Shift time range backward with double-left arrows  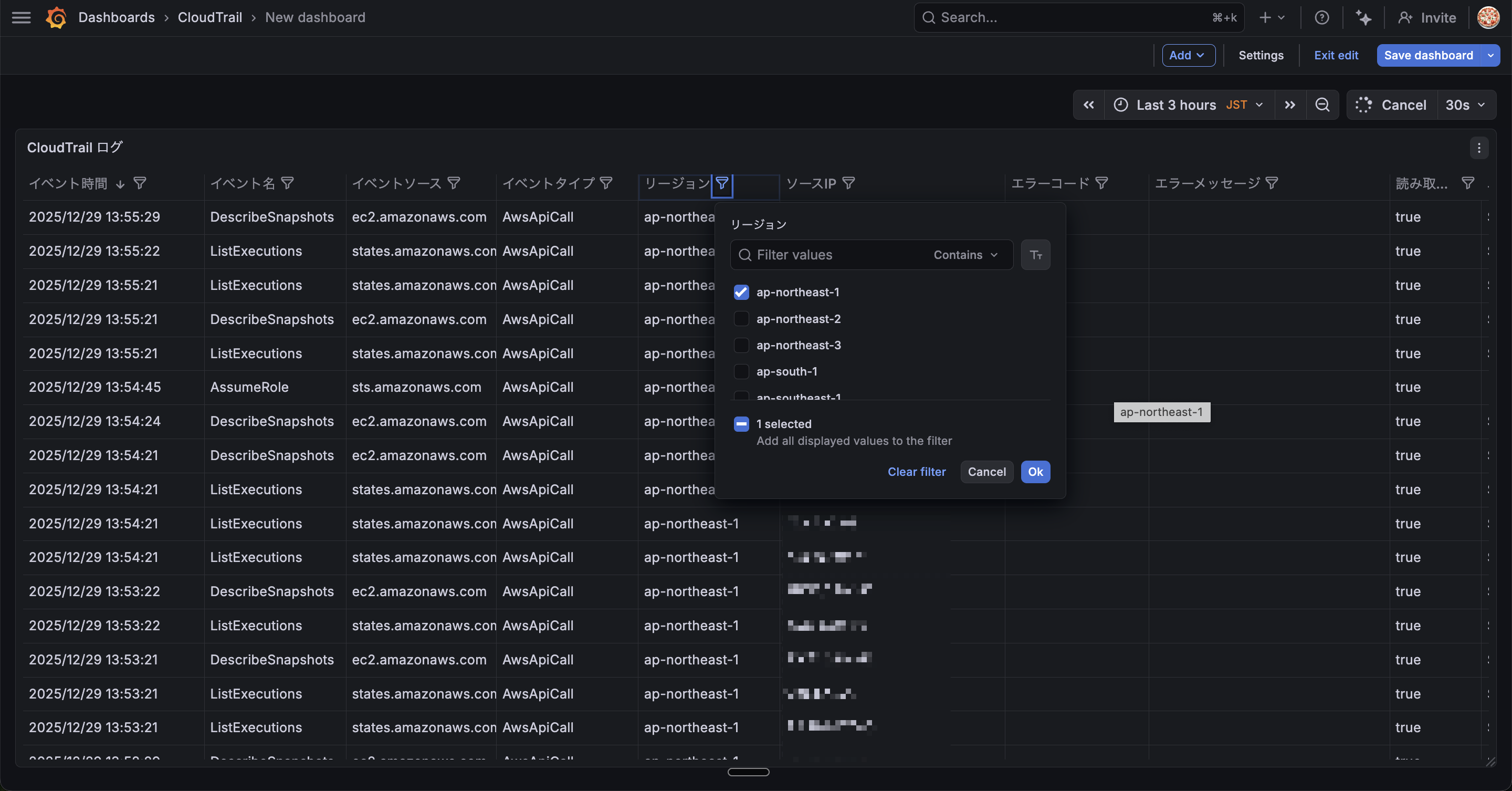(1089, 105)
